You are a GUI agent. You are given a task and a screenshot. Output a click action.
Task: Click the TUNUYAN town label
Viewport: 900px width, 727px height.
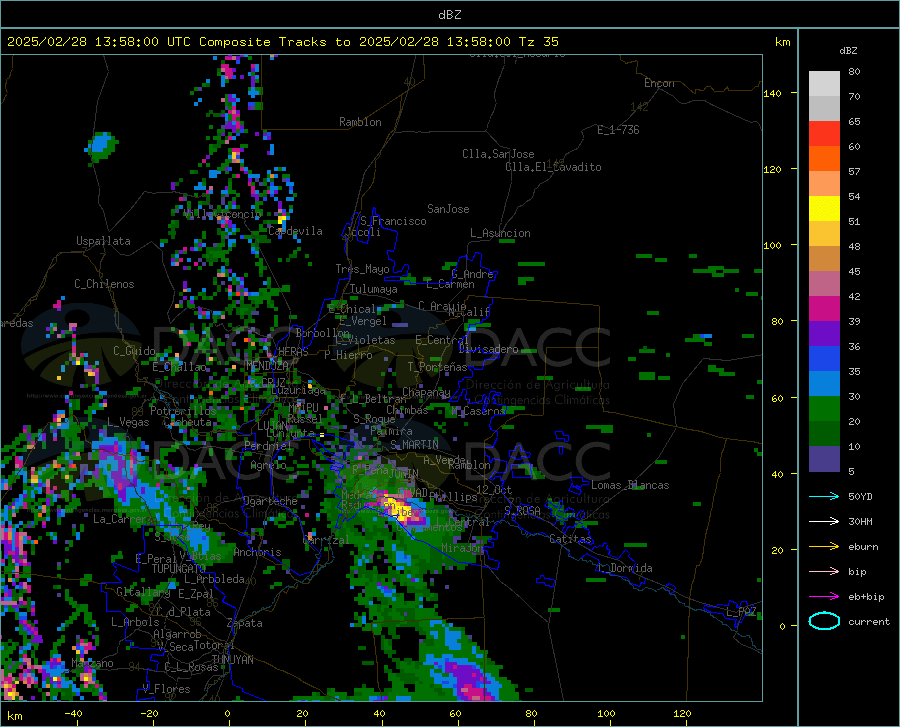232,660
